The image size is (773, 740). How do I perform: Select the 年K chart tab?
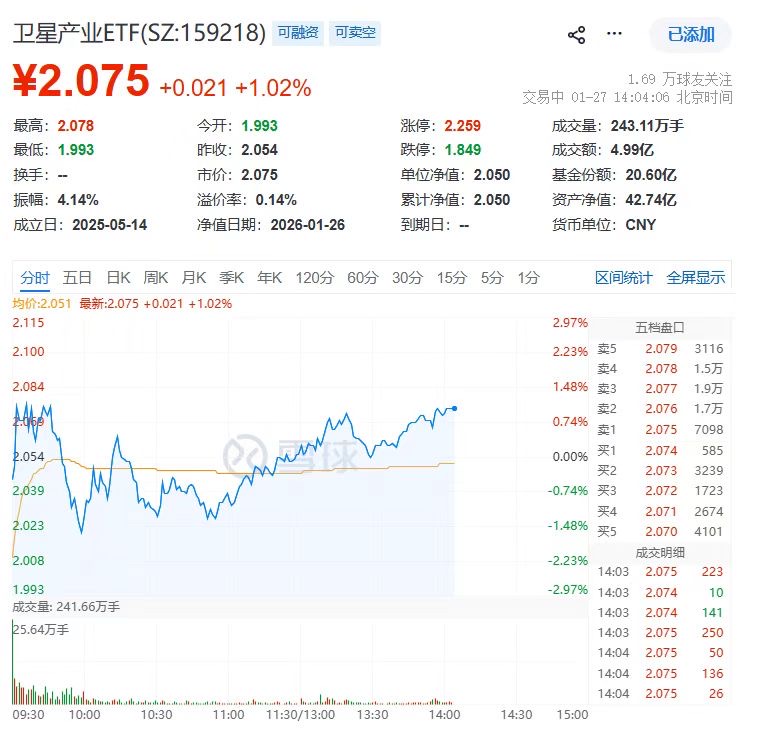tap(270, 278)
